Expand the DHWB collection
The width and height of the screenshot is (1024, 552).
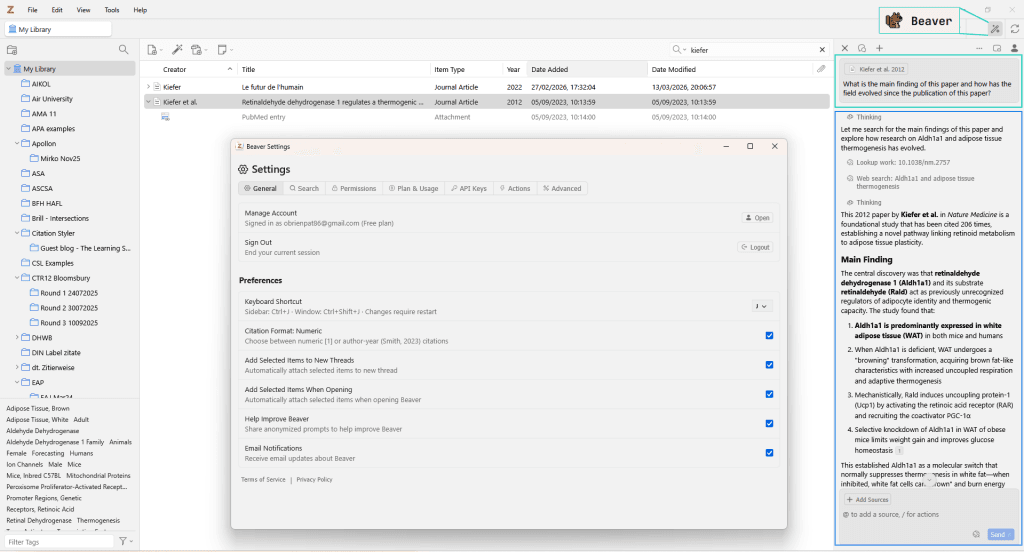(17, 337)
